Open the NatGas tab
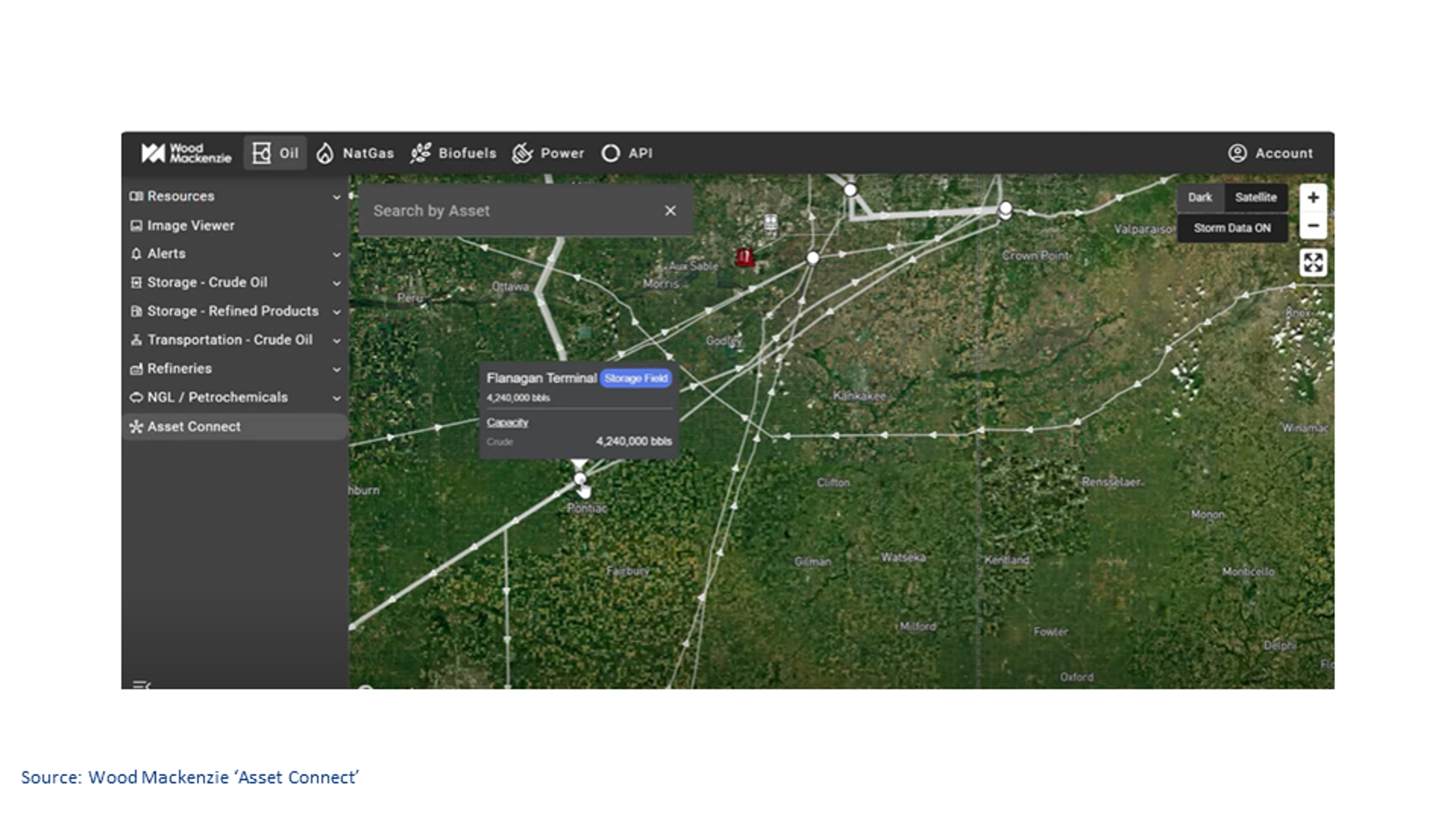 point(355,153)
